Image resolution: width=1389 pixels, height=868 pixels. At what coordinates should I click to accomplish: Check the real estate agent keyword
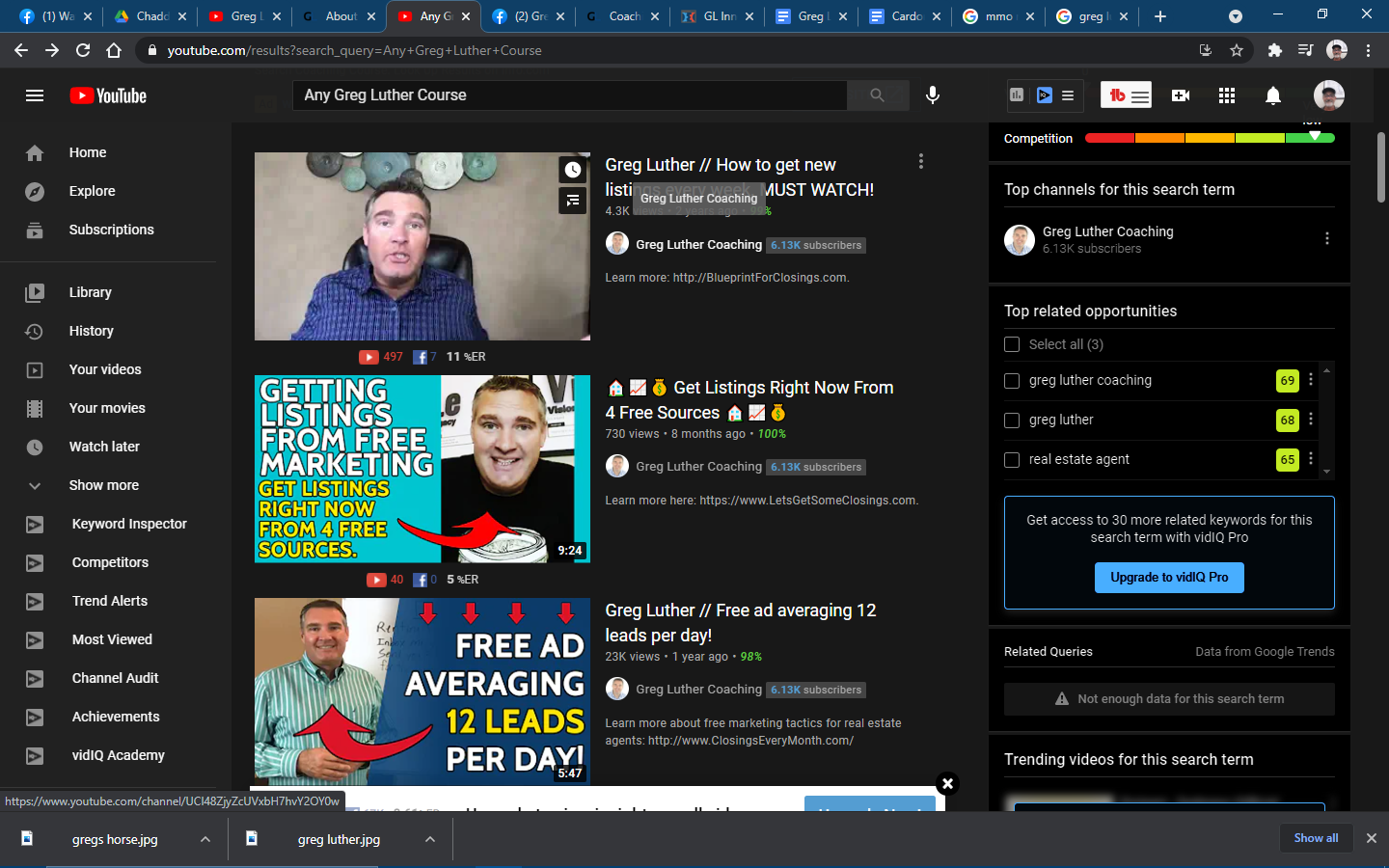1012,460
